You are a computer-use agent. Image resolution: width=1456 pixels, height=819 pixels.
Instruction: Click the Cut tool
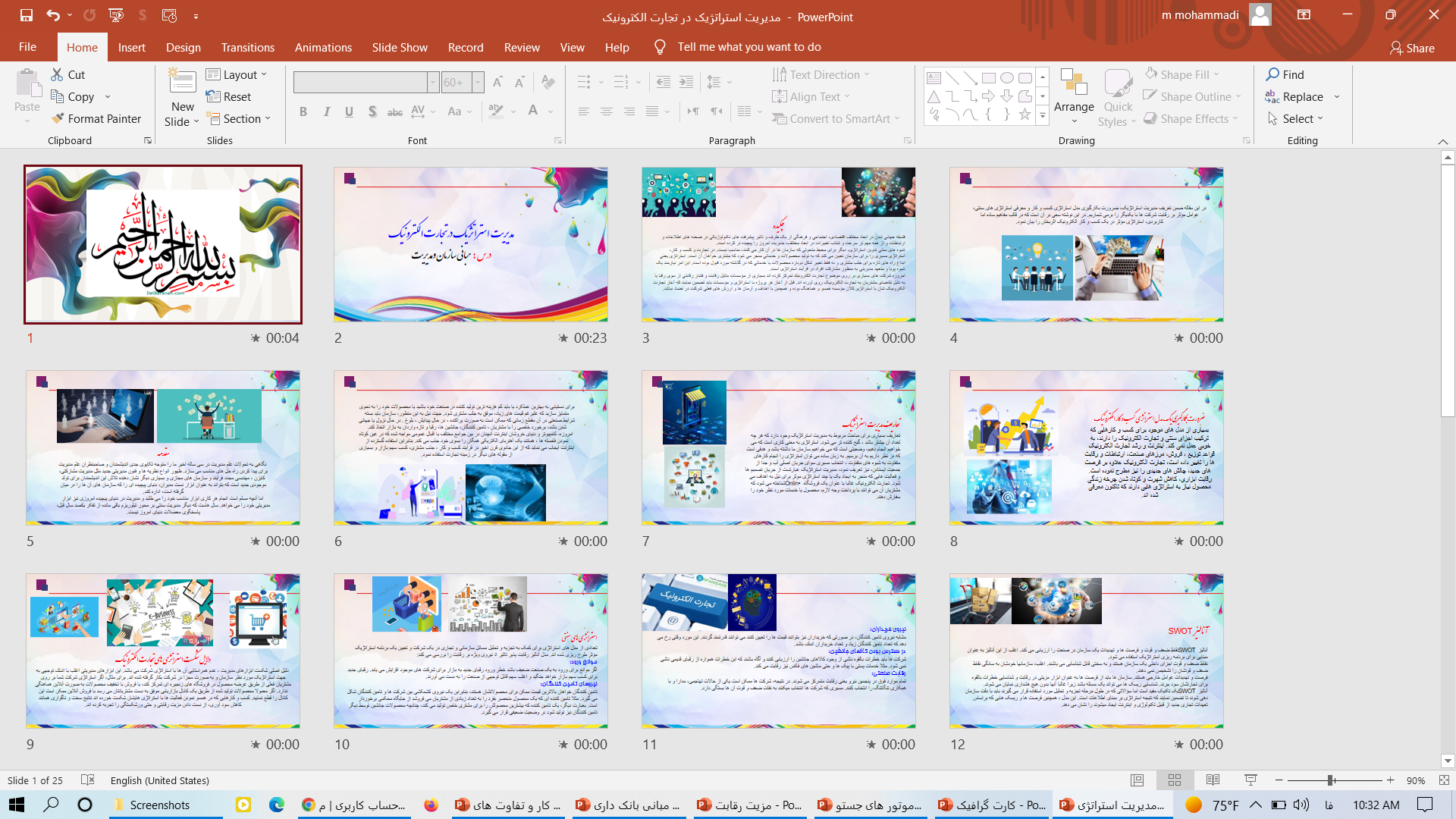point(68,74)
